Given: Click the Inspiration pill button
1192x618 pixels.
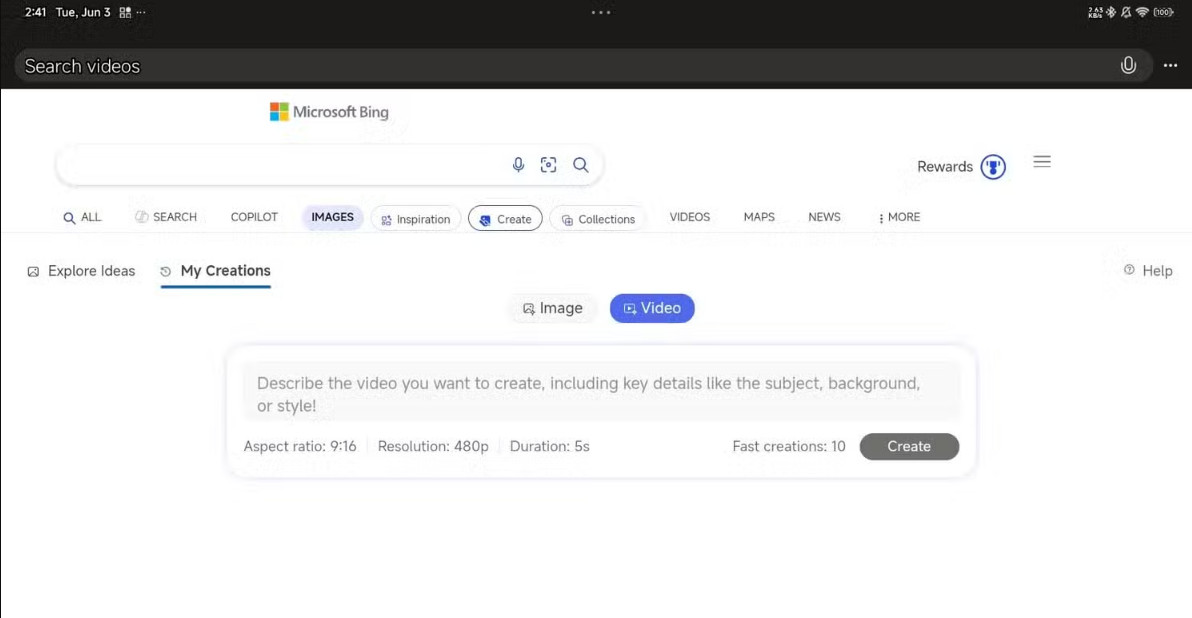Looking at the screenshot, I should click(416, 219).
